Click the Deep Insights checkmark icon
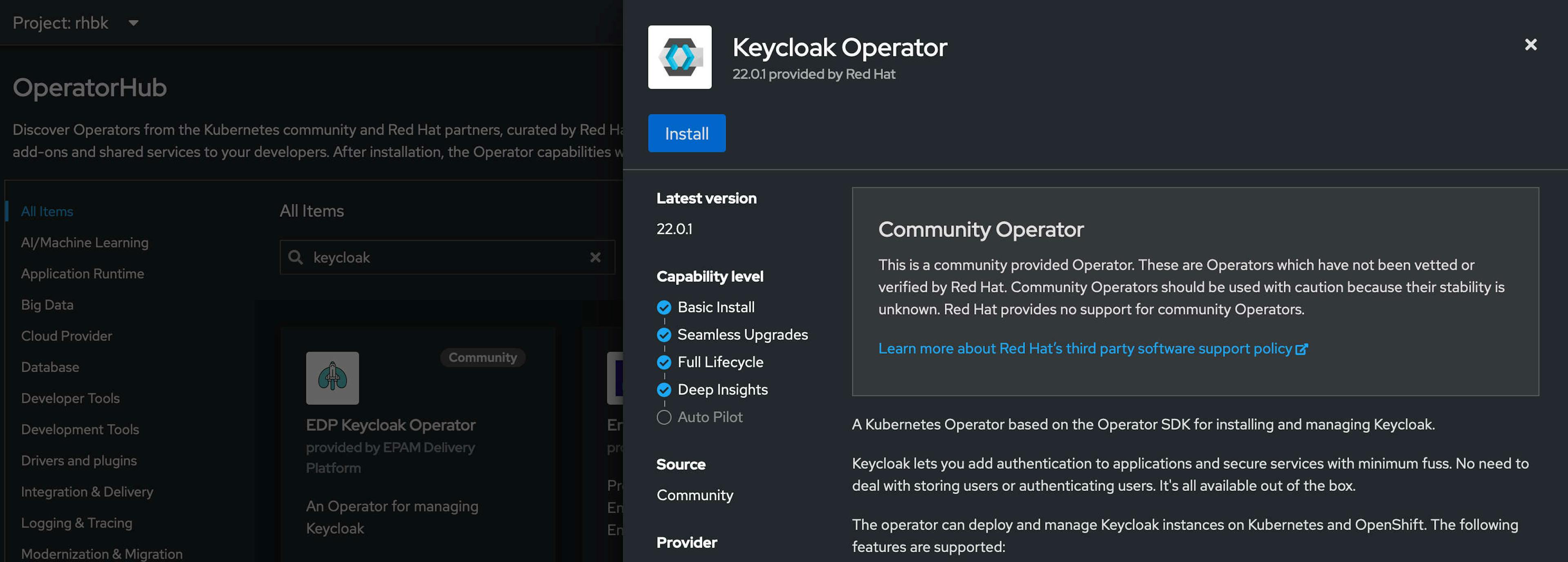Screen dimensions: 1568x562 [664, 390]
